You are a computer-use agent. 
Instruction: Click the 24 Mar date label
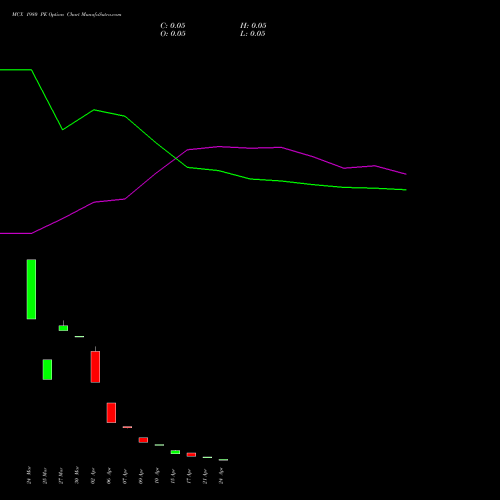[x=29, y=475]
